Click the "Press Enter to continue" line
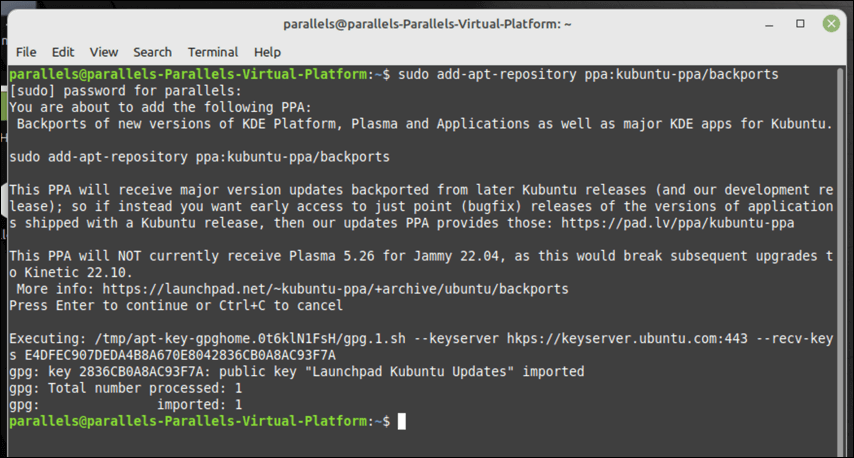Viewport: 854px width, 458px height. [175, 305]
